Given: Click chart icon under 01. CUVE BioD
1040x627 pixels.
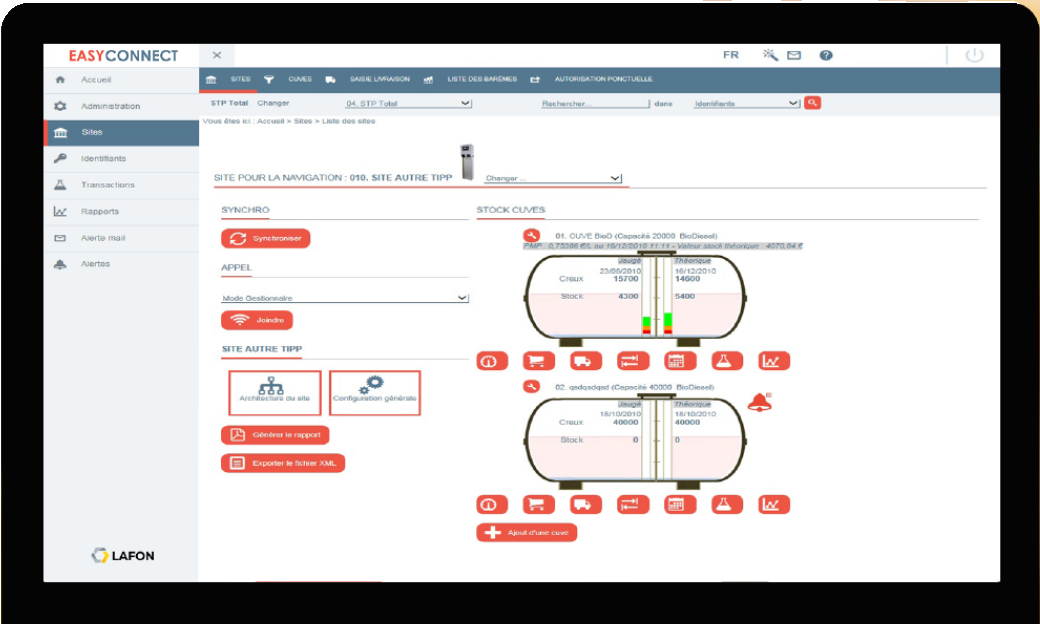Looking at the screenshot, I should 774,361.
